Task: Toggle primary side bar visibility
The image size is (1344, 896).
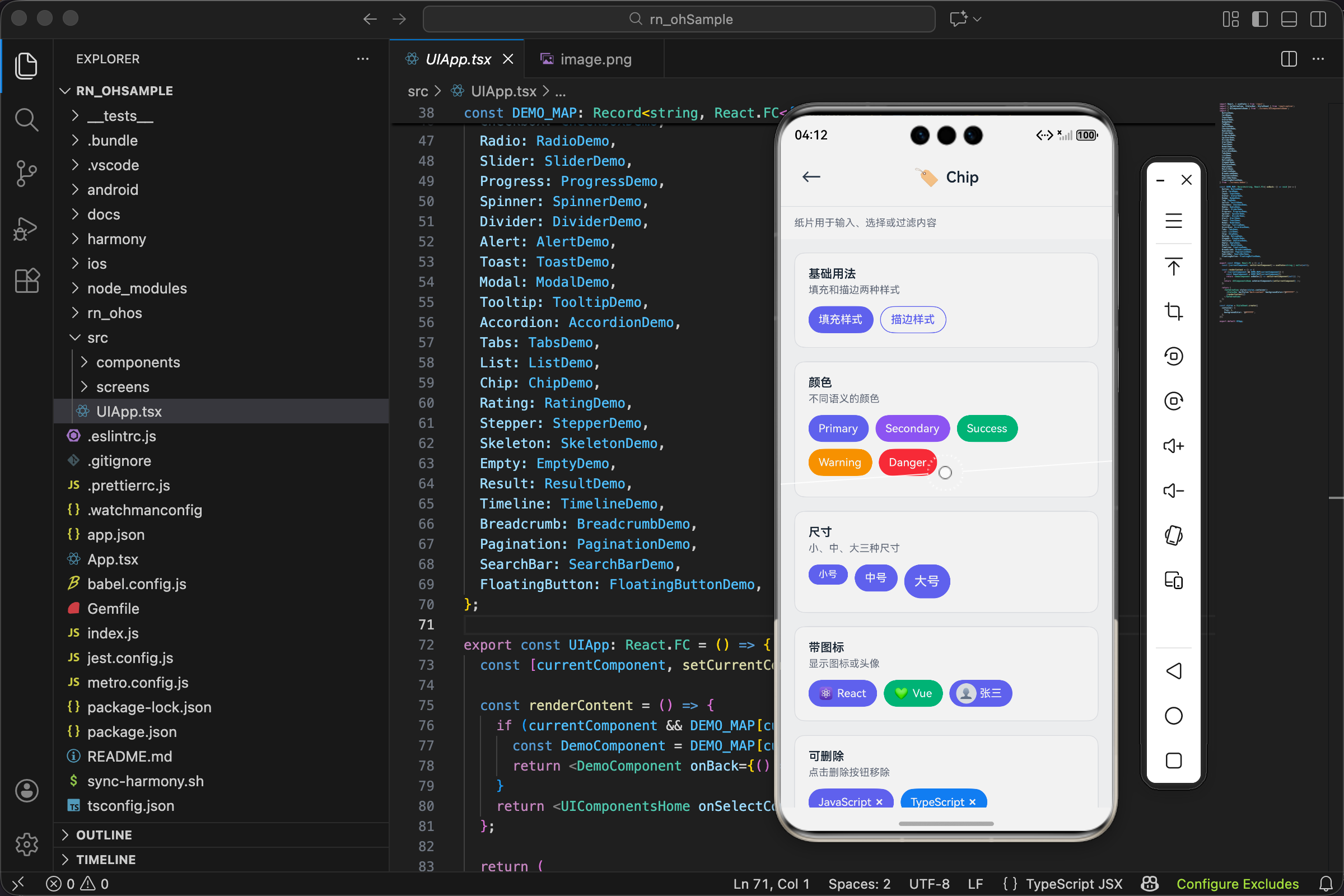Action: pyautogui.click(x=1259, y=19)
